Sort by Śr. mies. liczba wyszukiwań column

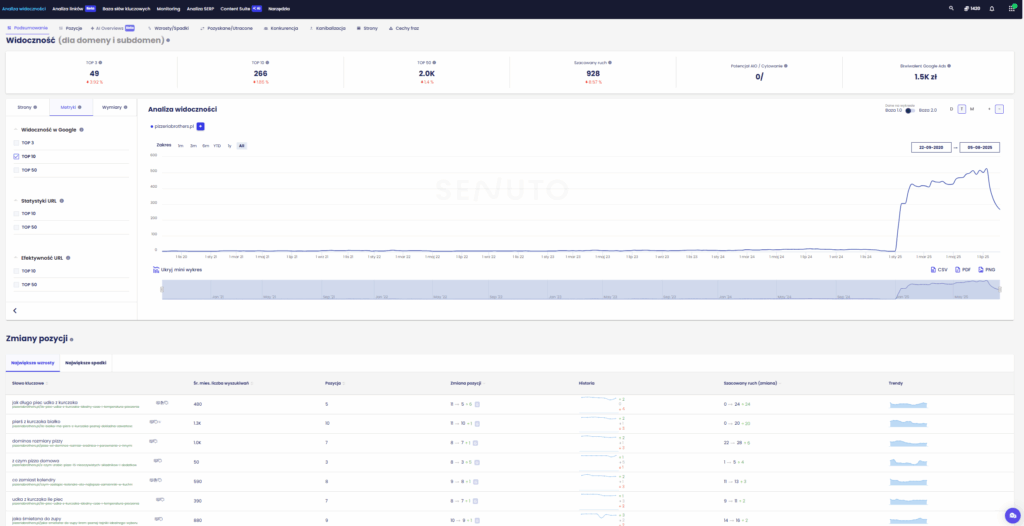pos(223,383)
